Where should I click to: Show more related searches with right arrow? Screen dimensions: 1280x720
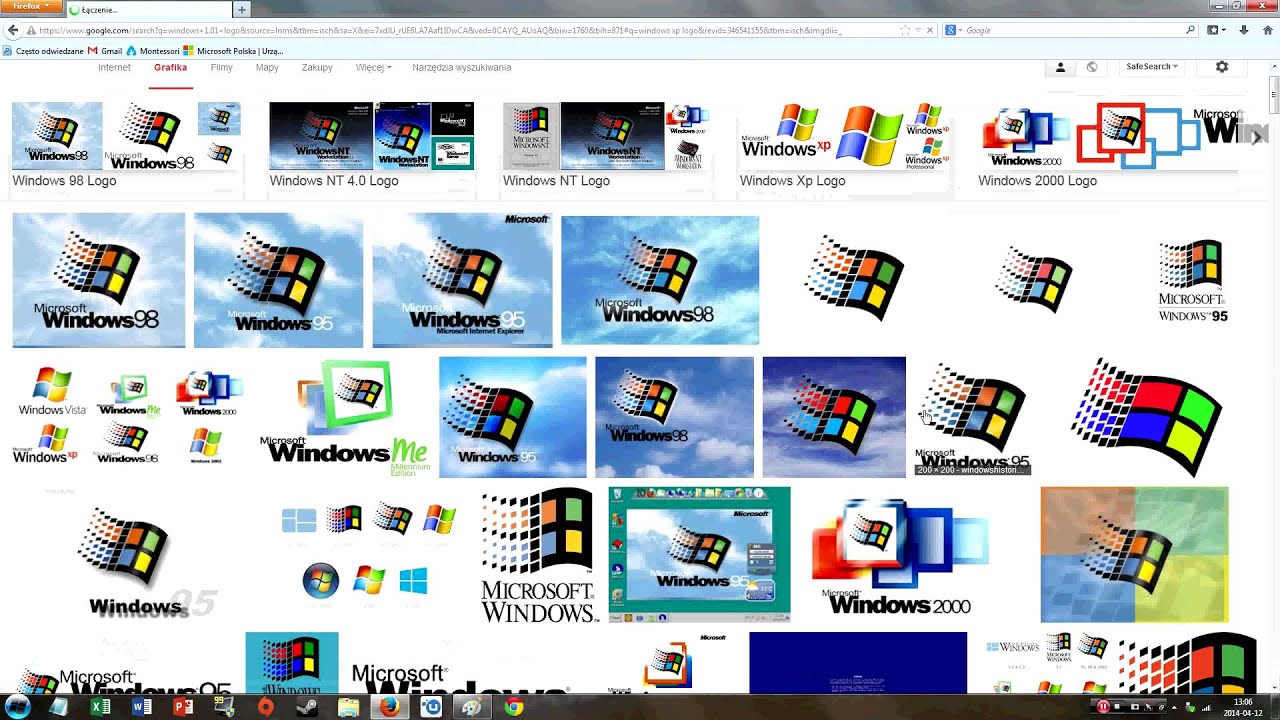1257,137
